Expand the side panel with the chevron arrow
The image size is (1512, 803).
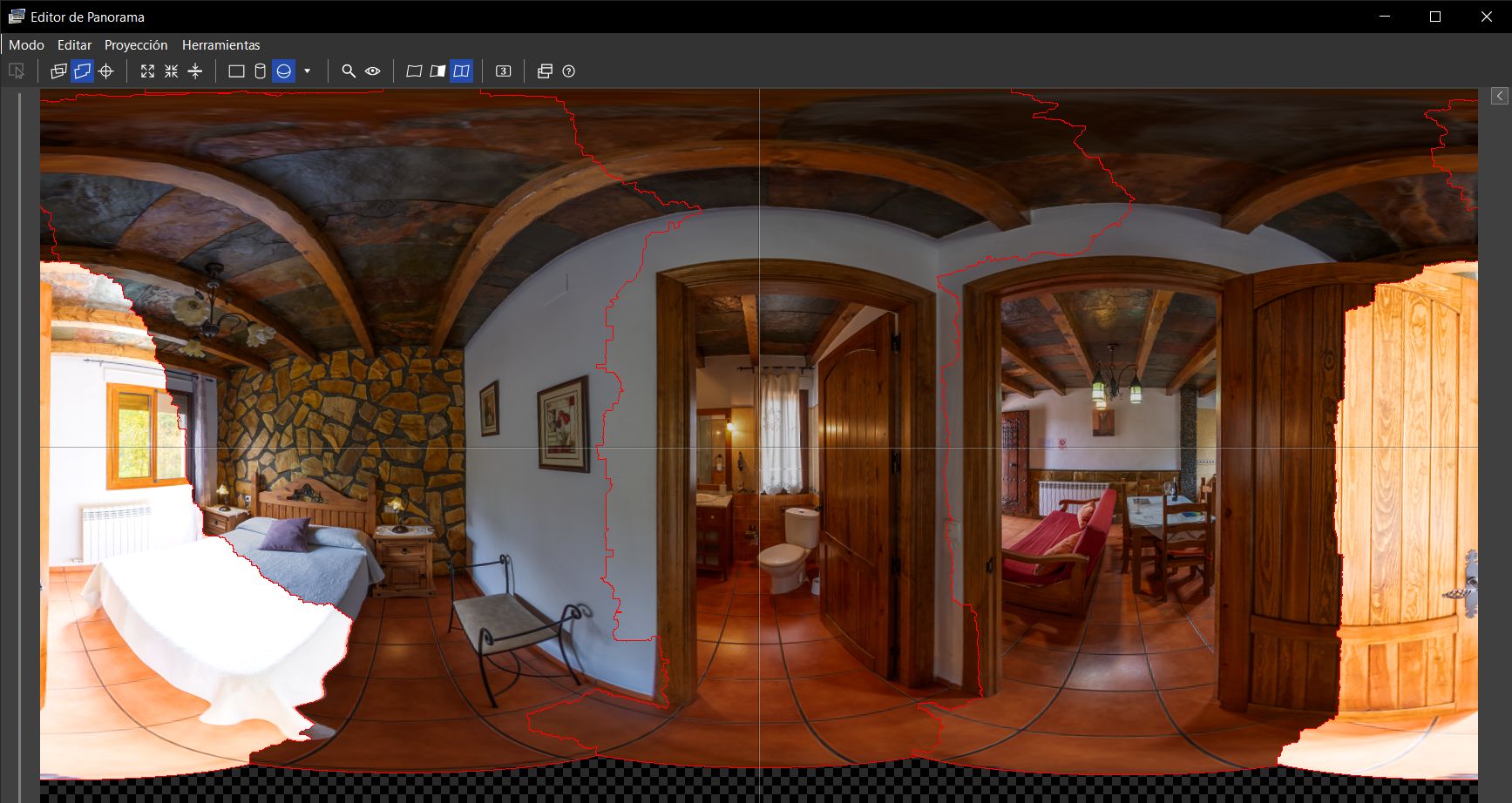tap(1500, 96)
